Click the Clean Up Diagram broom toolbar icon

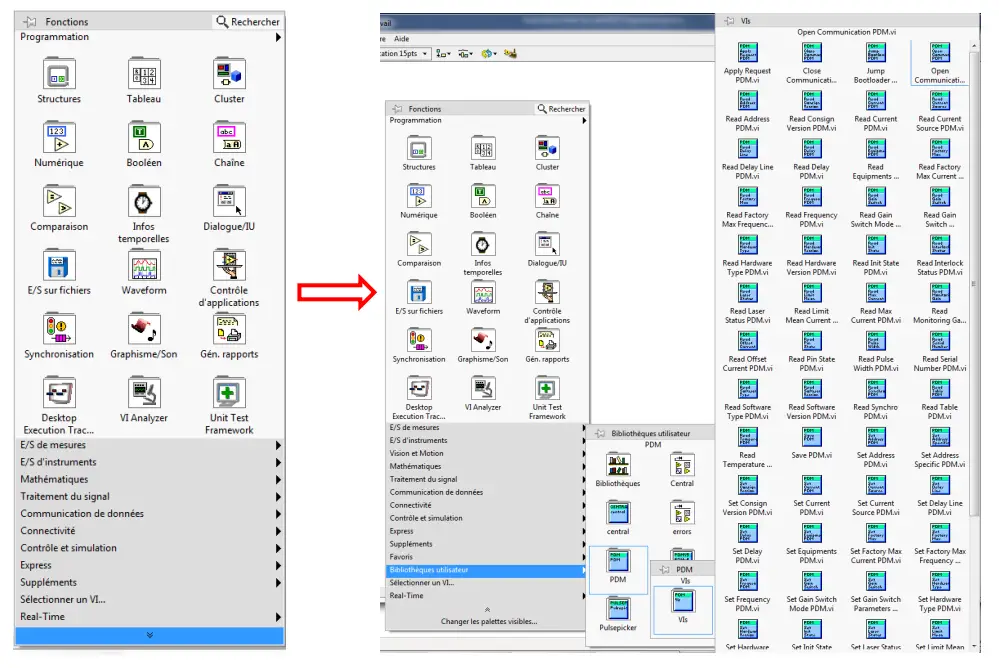tap(510, 54)
